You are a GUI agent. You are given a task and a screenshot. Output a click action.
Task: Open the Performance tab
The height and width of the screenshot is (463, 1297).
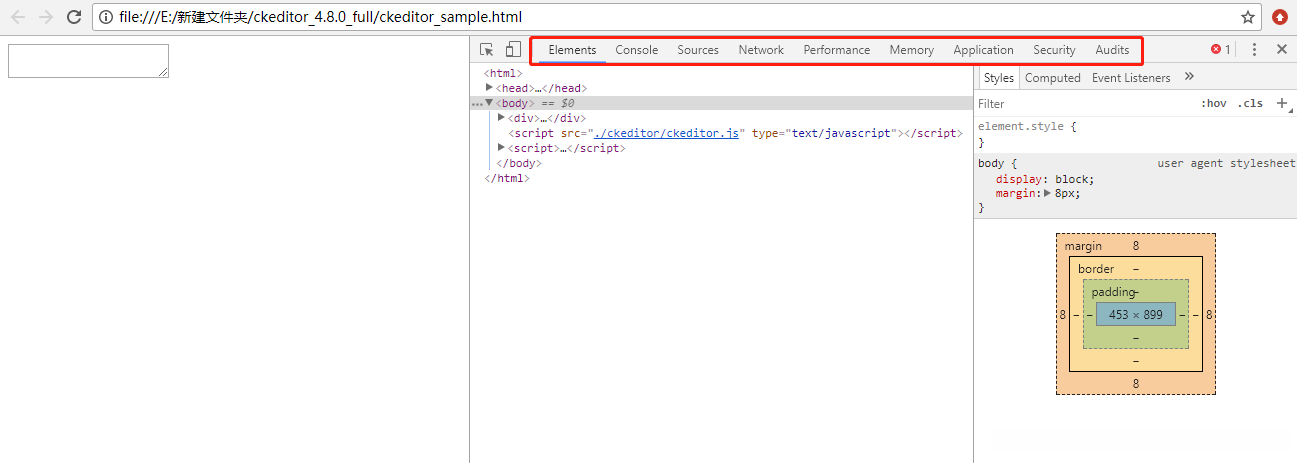[x=837, y=50]
